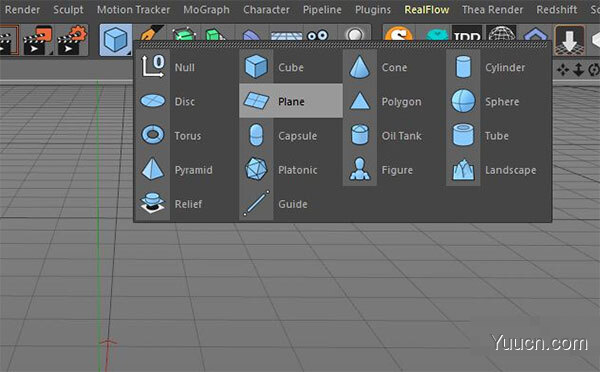Open the Pen spline tool

[152, 33]
